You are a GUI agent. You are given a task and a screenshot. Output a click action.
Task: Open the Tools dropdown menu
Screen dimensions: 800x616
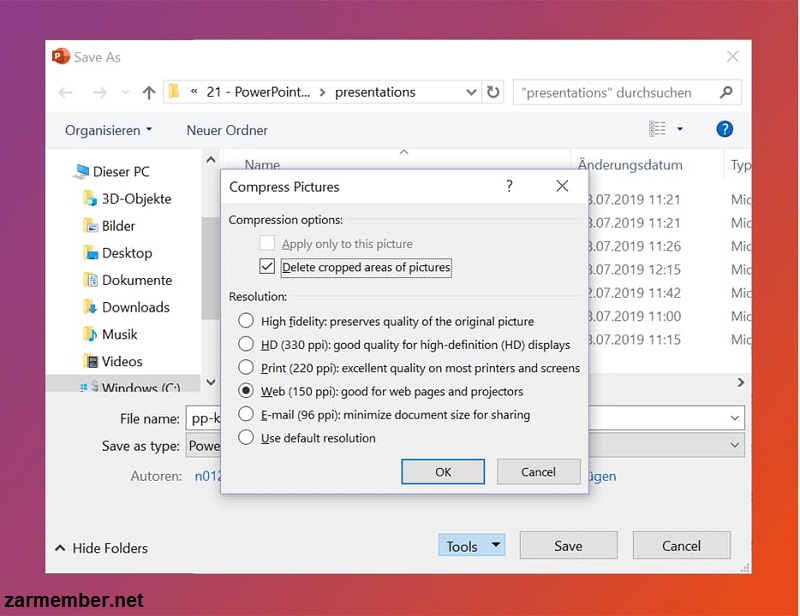[x=471, y=546]
